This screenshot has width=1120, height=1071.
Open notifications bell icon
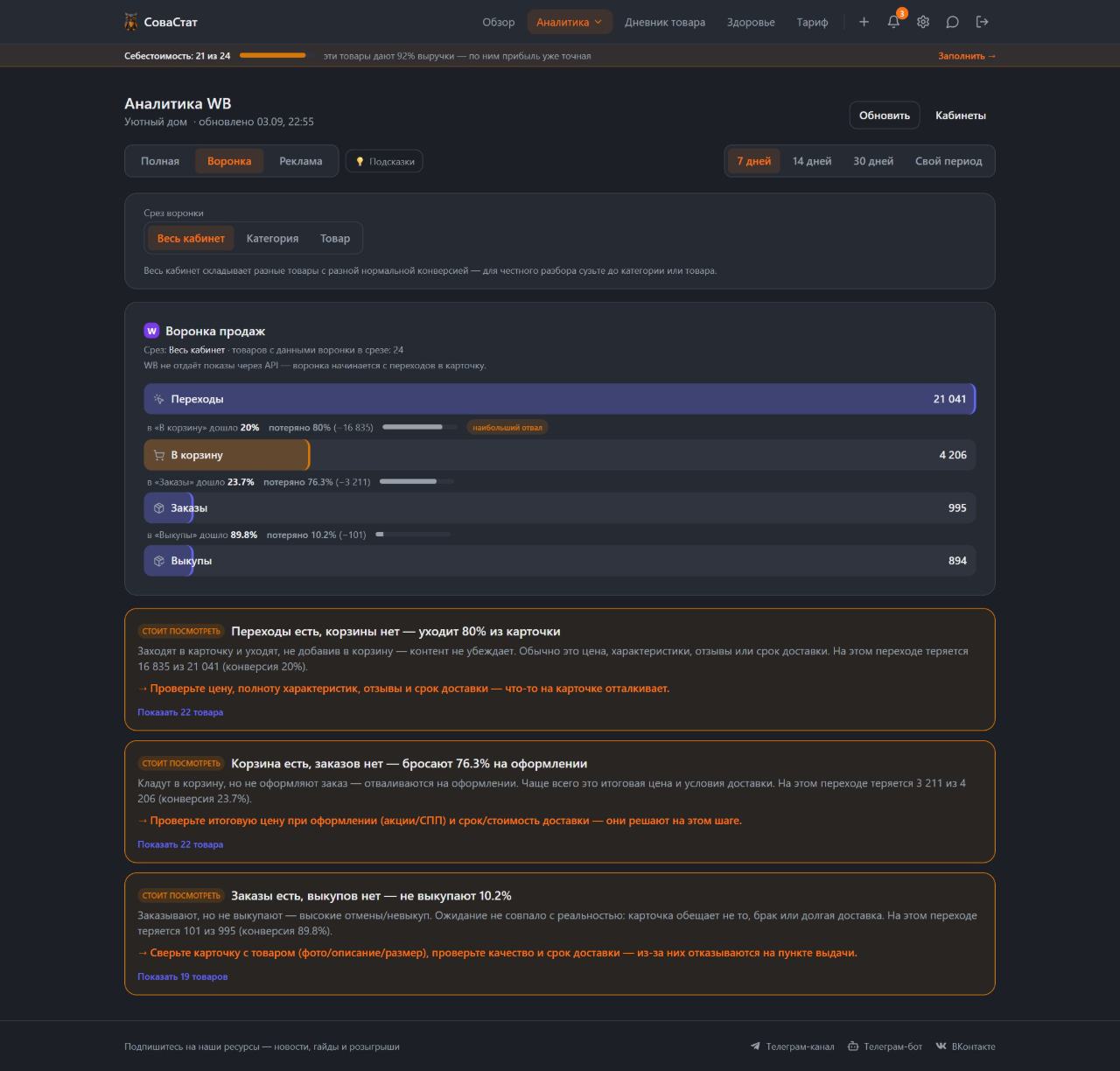coord(893,22)
